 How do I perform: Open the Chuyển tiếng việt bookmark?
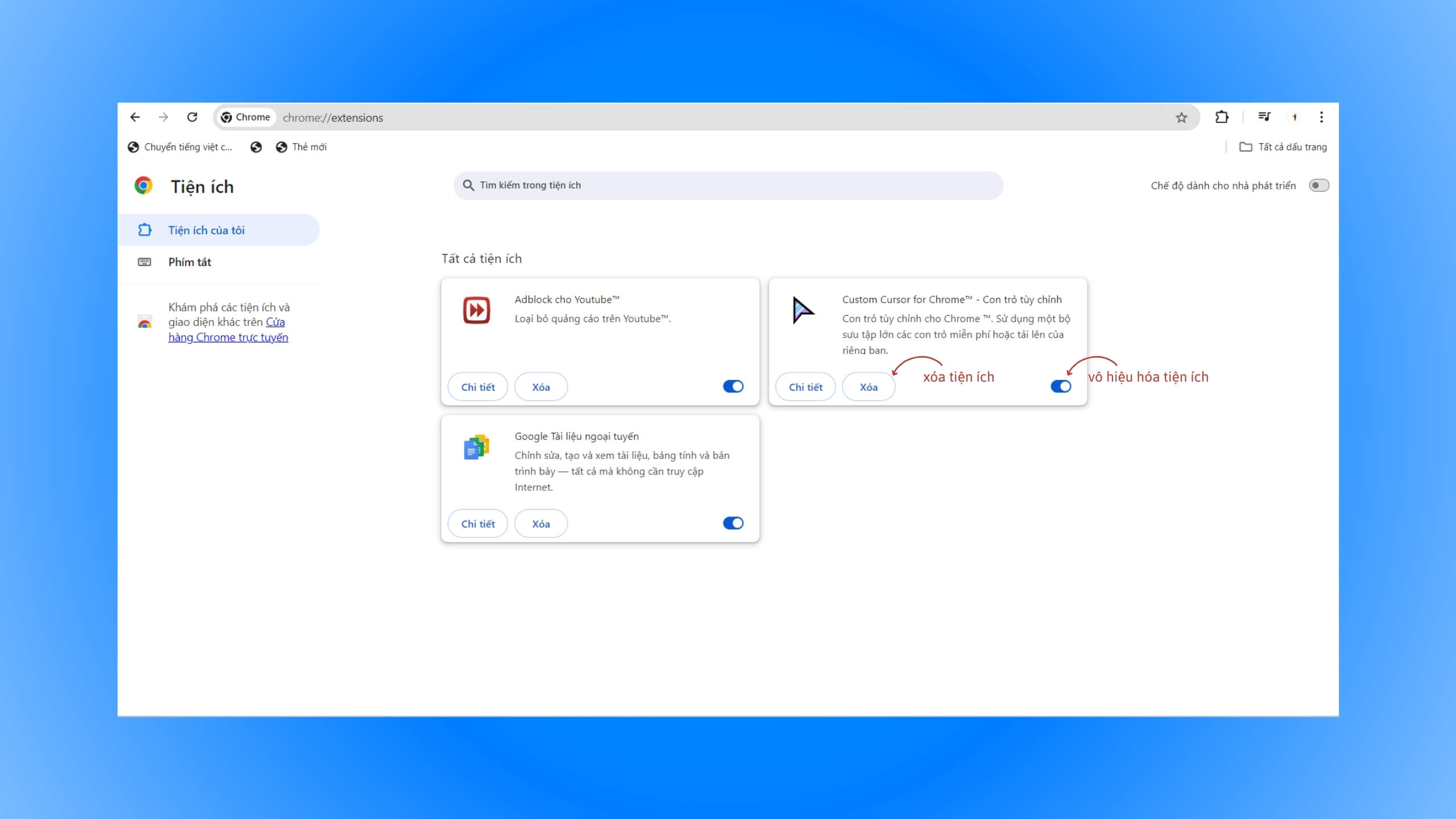click(180, 147)
